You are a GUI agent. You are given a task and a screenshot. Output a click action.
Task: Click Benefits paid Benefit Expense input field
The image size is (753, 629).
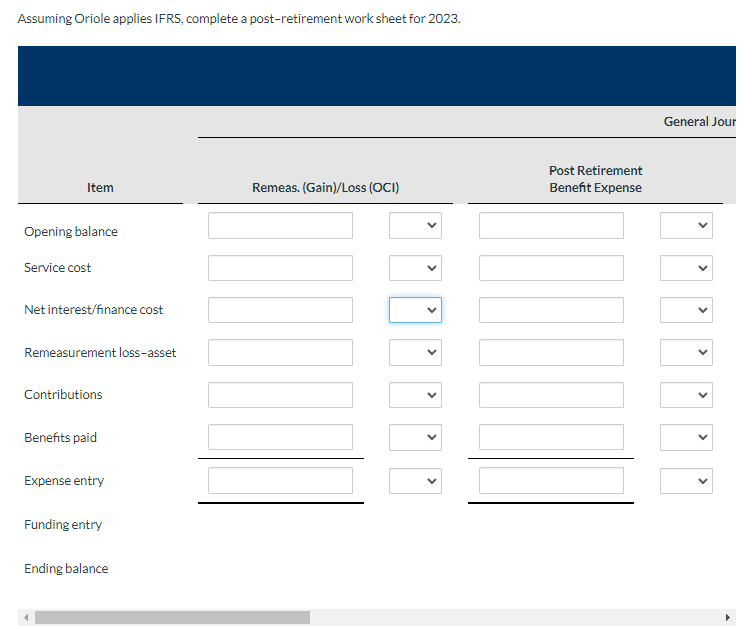tap(551, 437)
